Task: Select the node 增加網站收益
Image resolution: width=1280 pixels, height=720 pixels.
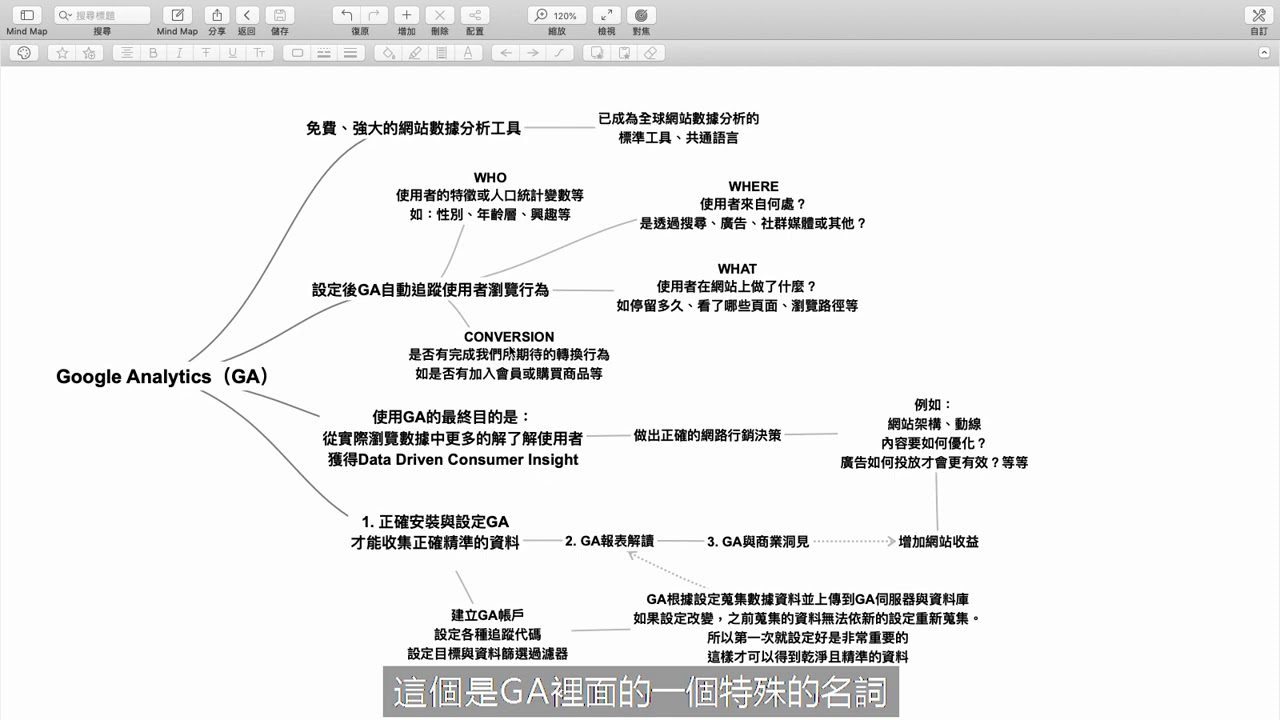Action: [x=938, y=541]
